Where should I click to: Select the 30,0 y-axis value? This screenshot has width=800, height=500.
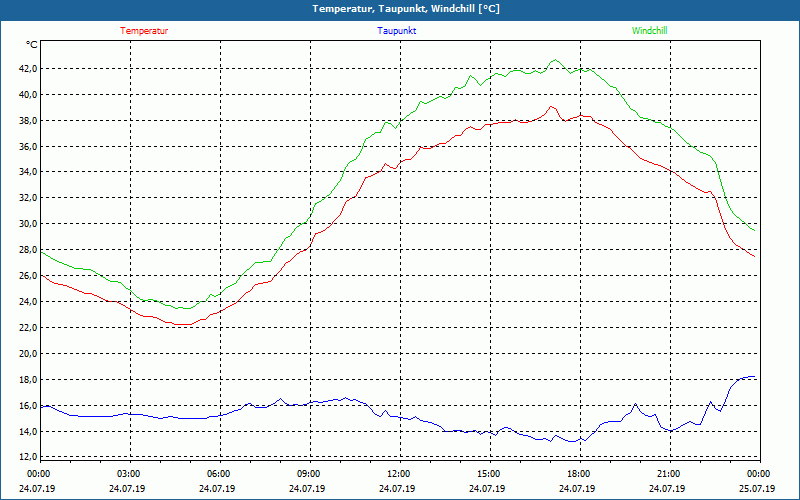click(27, 224)
